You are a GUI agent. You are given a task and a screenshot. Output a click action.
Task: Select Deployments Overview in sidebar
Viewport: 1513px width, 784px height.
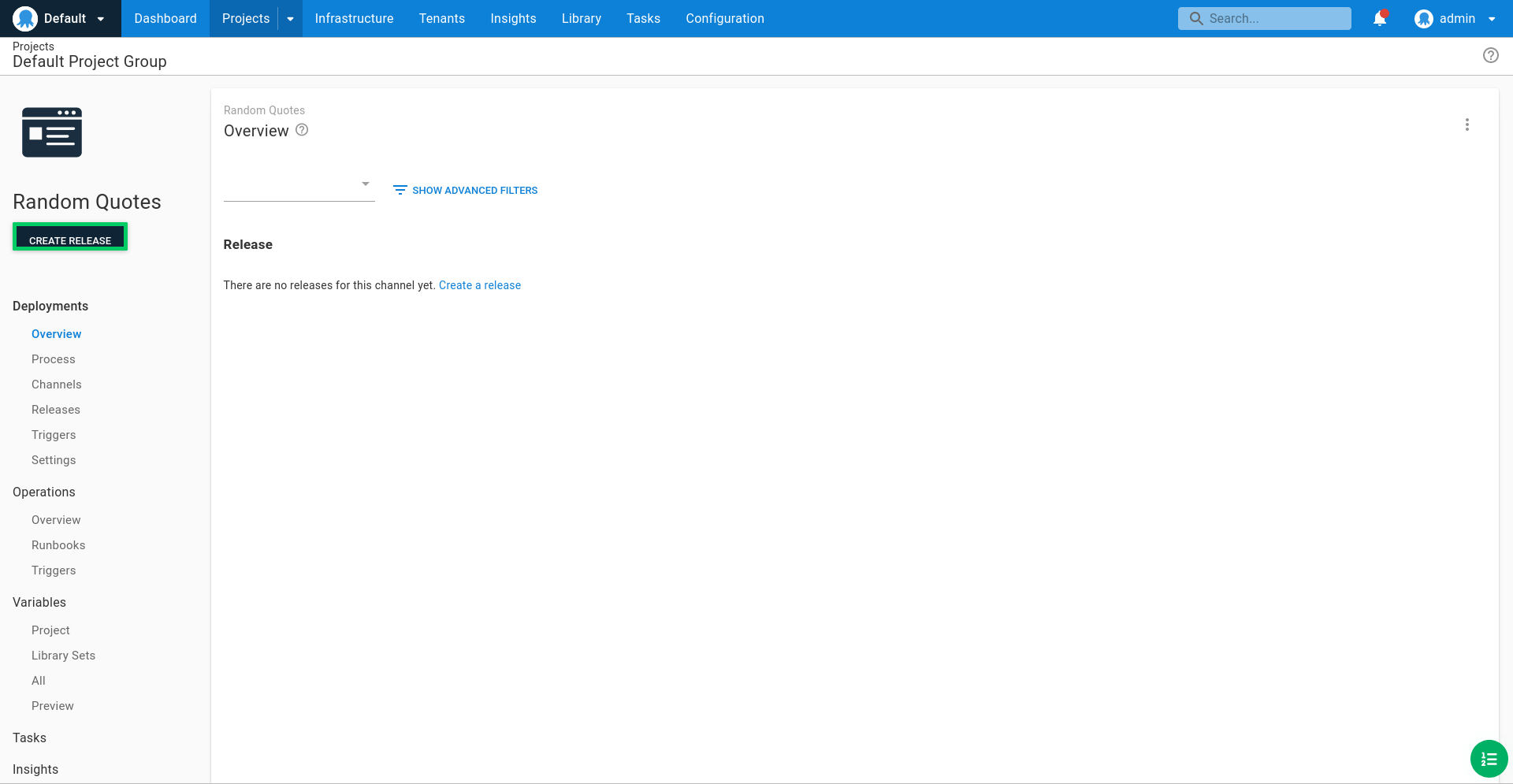(57, 334)
